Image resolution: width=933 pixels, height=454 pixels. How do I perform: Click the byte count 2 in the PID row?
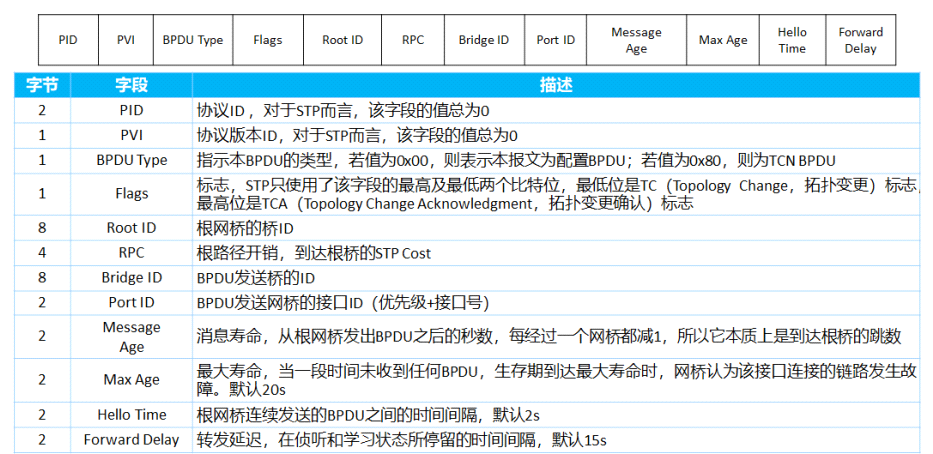[x=42, y=111]
